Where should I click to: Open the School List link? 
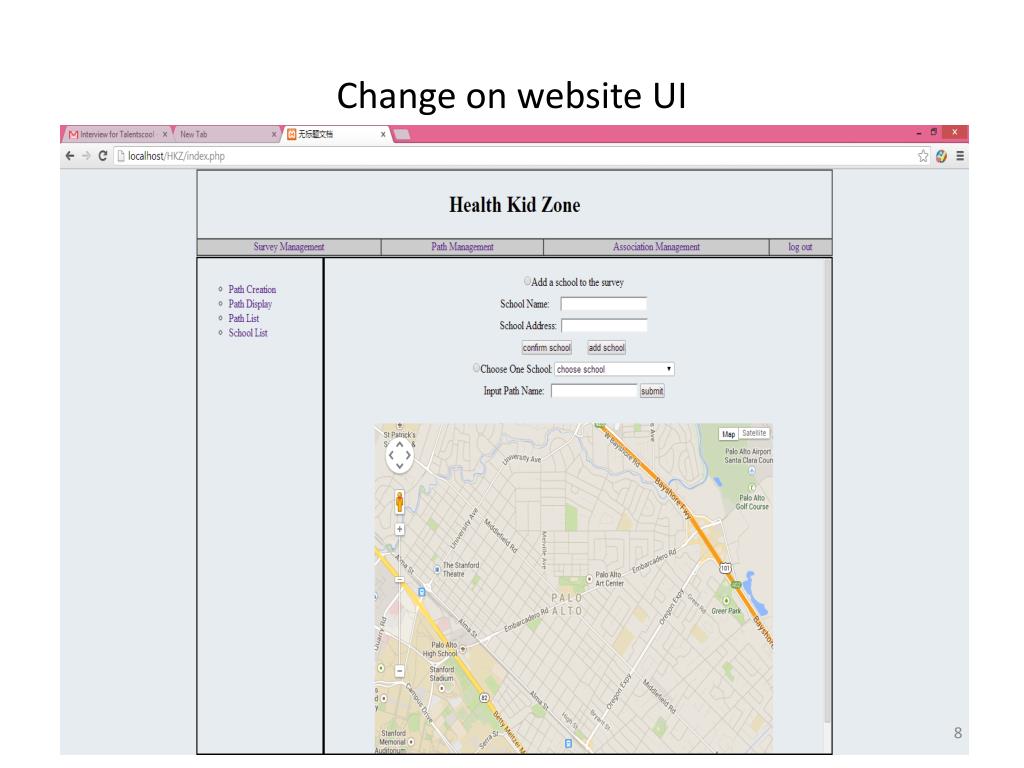tap(248, 332)
